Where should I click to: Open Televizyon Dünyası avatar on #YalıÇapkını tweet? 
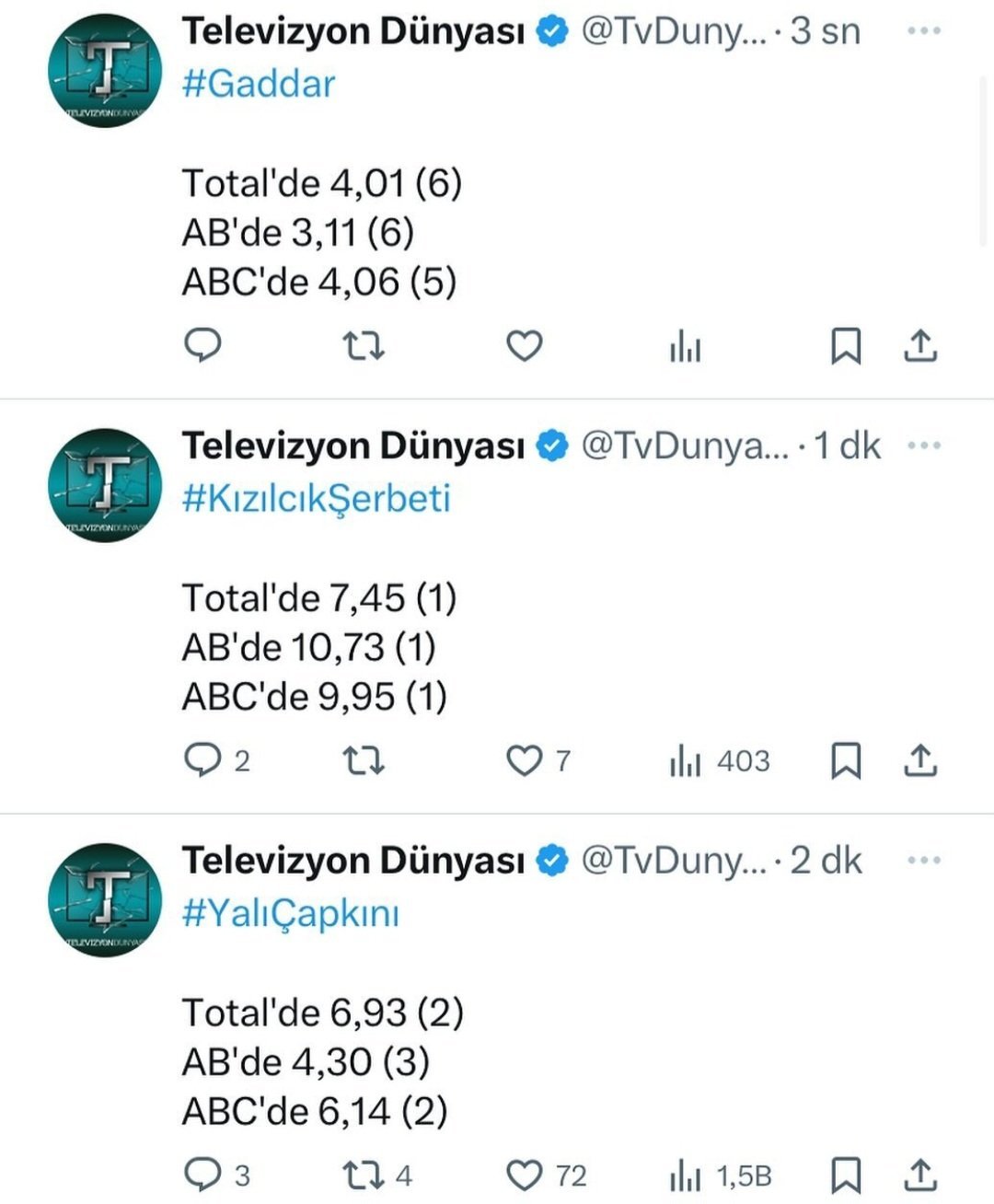(105, 899)
